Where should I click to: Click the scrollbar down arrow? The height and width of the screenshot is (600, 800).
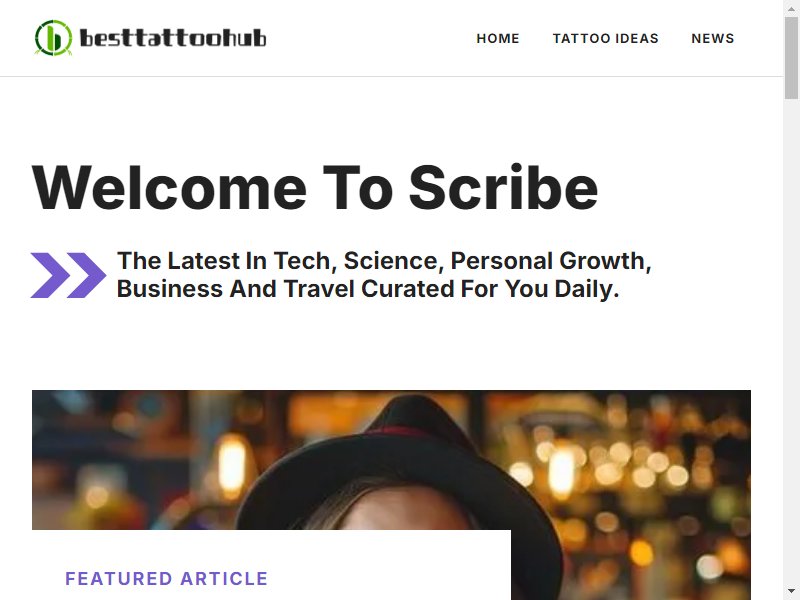(x=792, y=592)
